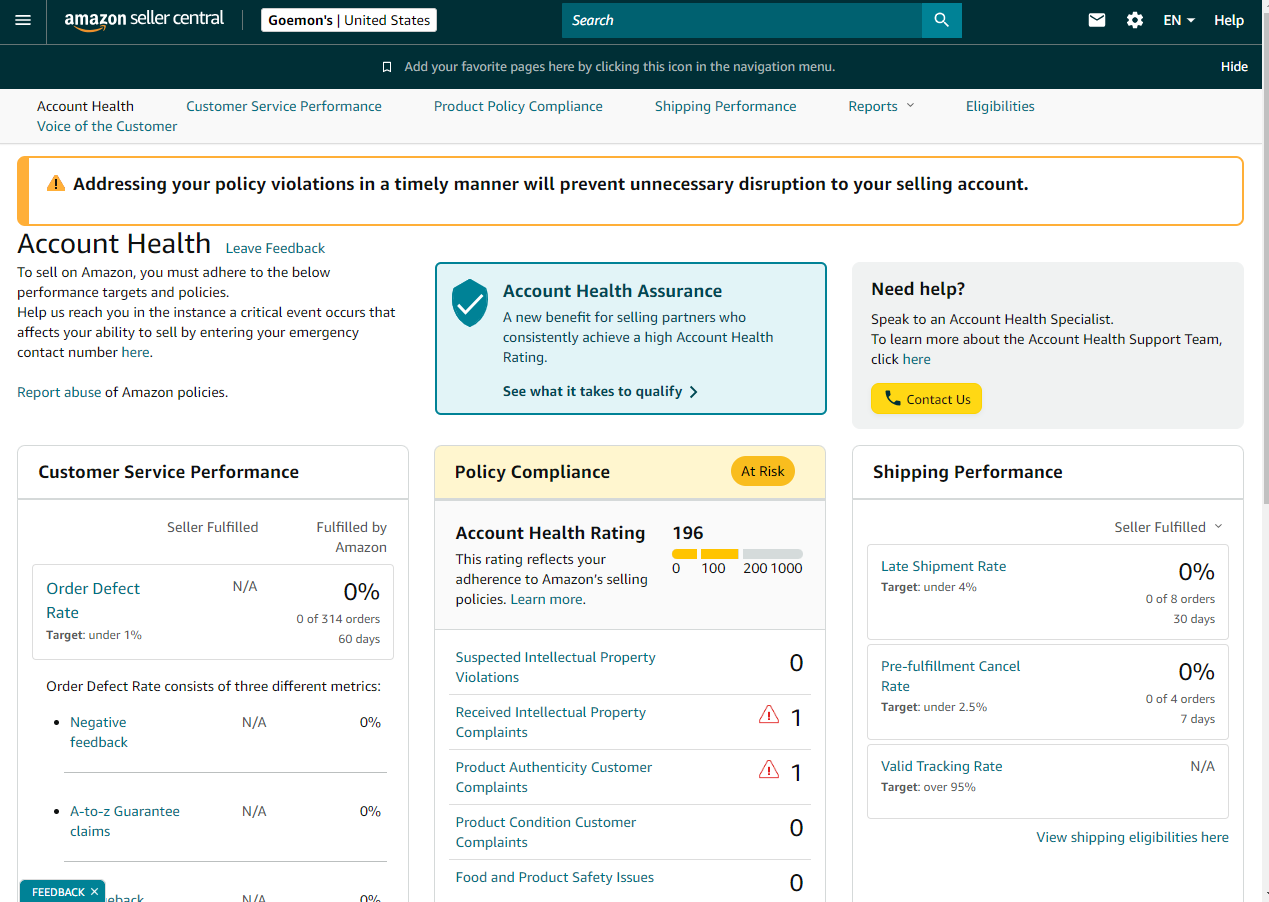Click into the Search input field

coord(741,20)
